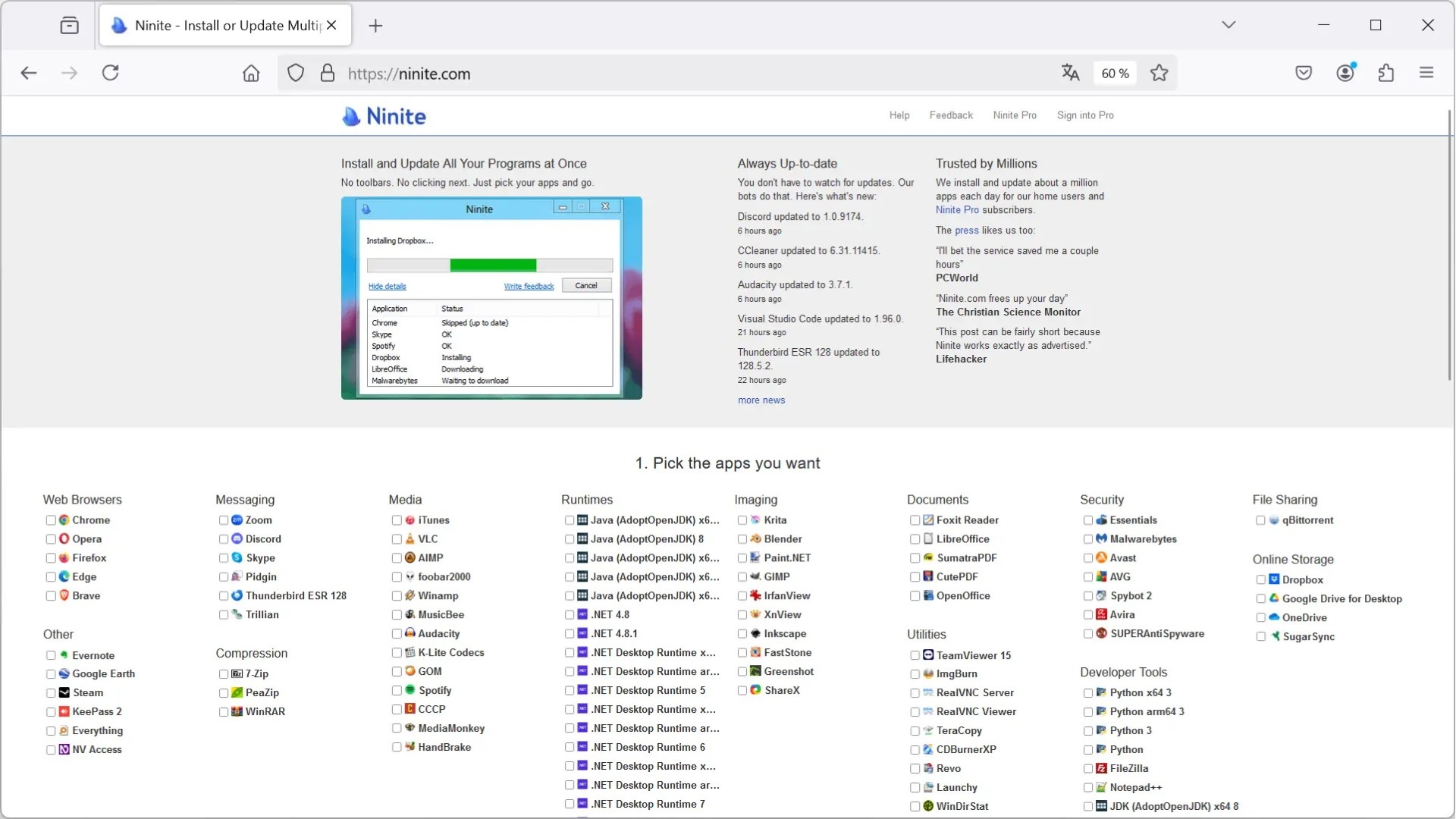Click the site security padlock icon
The width and height of the screenshot is (1456, 819).
tap(328, 73)
